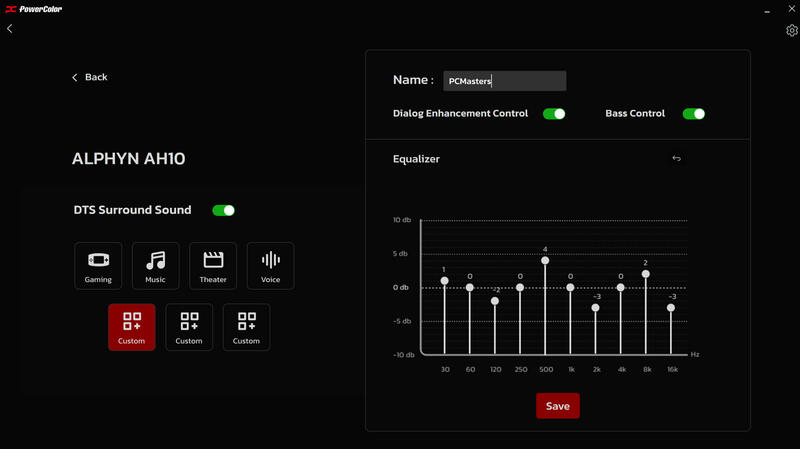The image size is (800, 449).
Task: Click the Name field containing PCMasters
Action: pyautogui.click(x=505, y=81)
